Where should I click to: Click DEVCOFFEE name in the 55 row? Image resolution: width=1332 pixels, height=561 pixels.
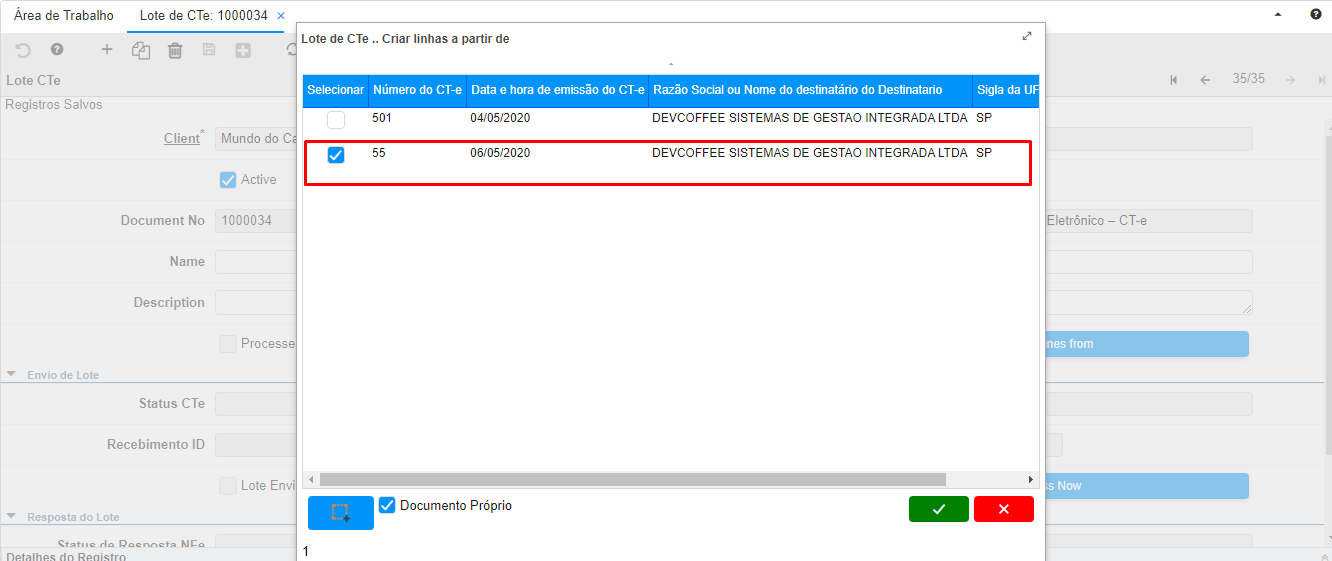(810, 153)
